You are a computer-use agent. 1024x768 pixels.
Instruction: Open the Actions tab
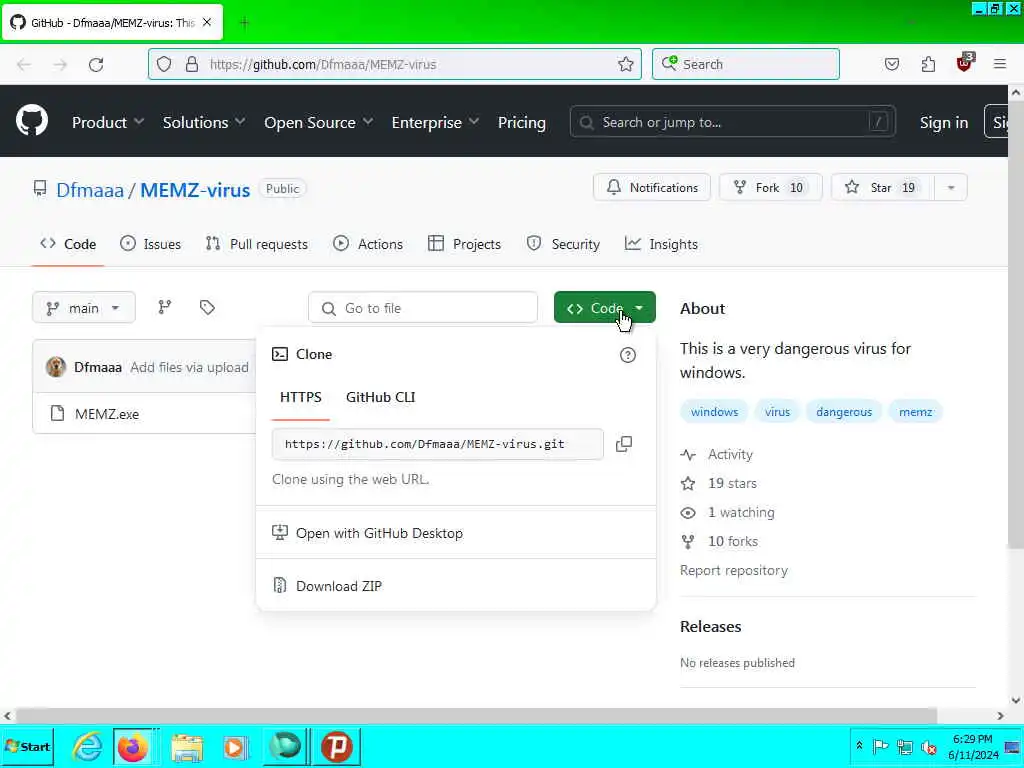pos(368,244)
